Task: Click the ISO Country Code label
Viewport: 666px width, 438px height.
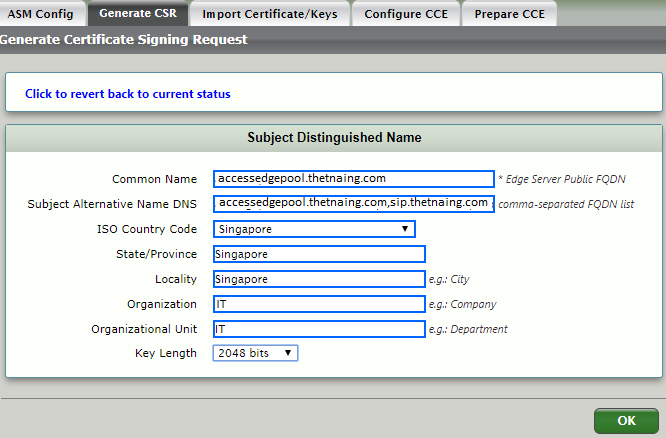Action: [x=147, y=229]
